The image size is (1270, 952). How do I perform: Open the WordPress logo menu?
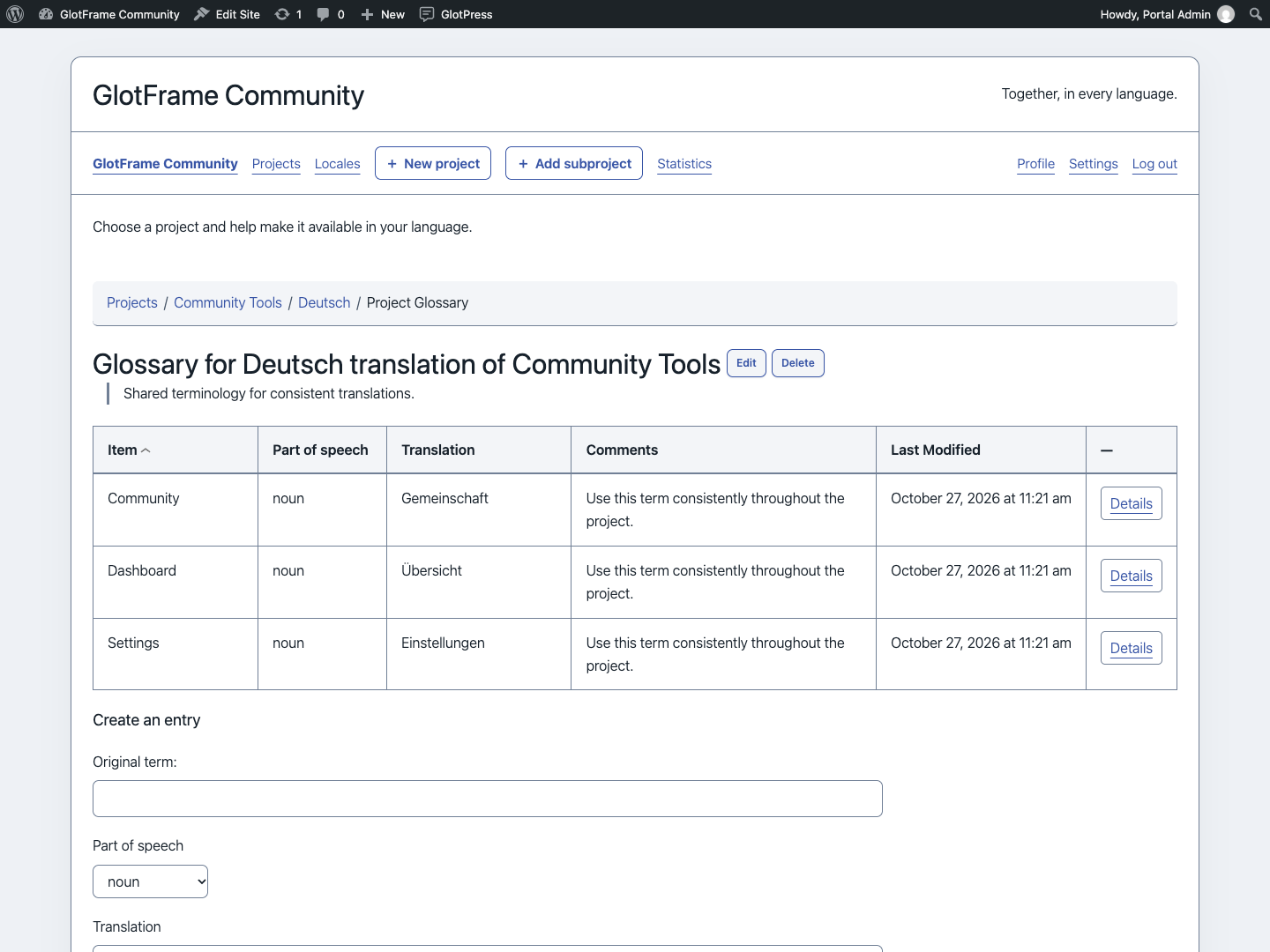tap(15, 14)
